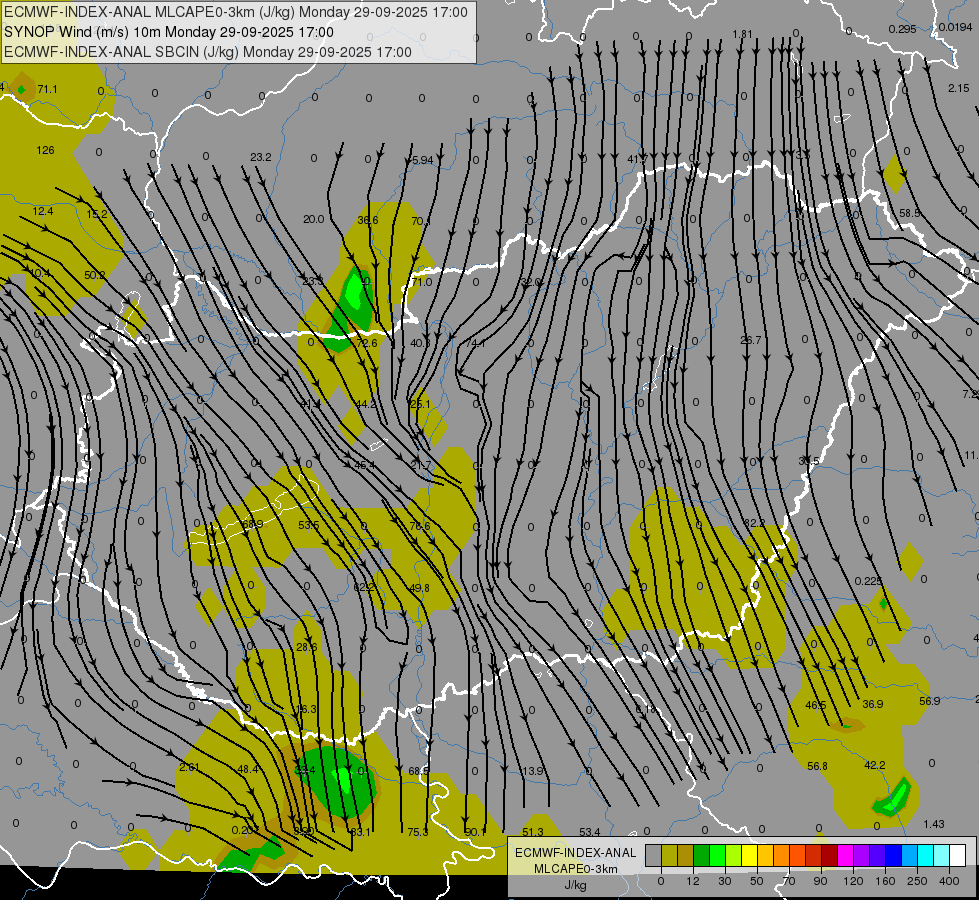Image resolution: width=979 pixels, height=900 pixels.
Task: Pick the dark red legend swatch near 90
Action: tap(830, 855)
